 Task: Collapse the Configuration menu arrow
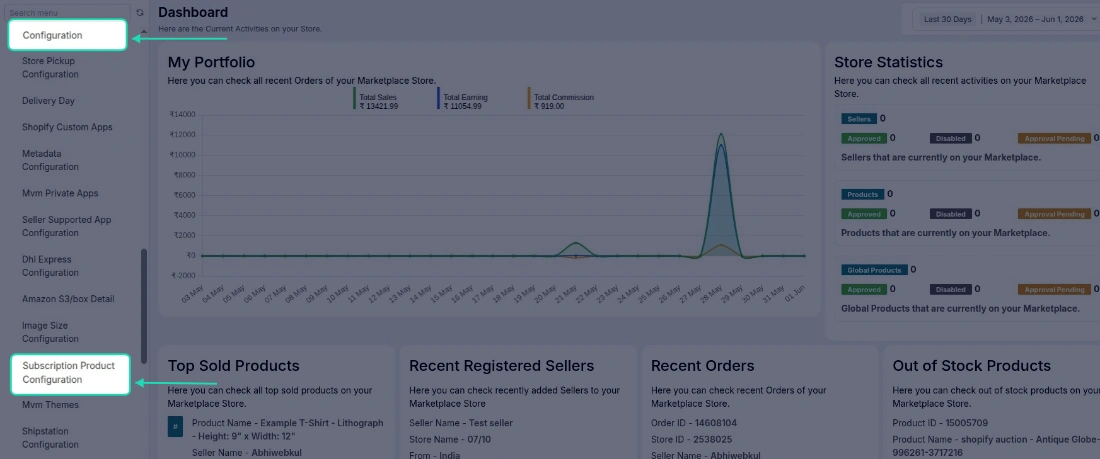coord(144,32)
